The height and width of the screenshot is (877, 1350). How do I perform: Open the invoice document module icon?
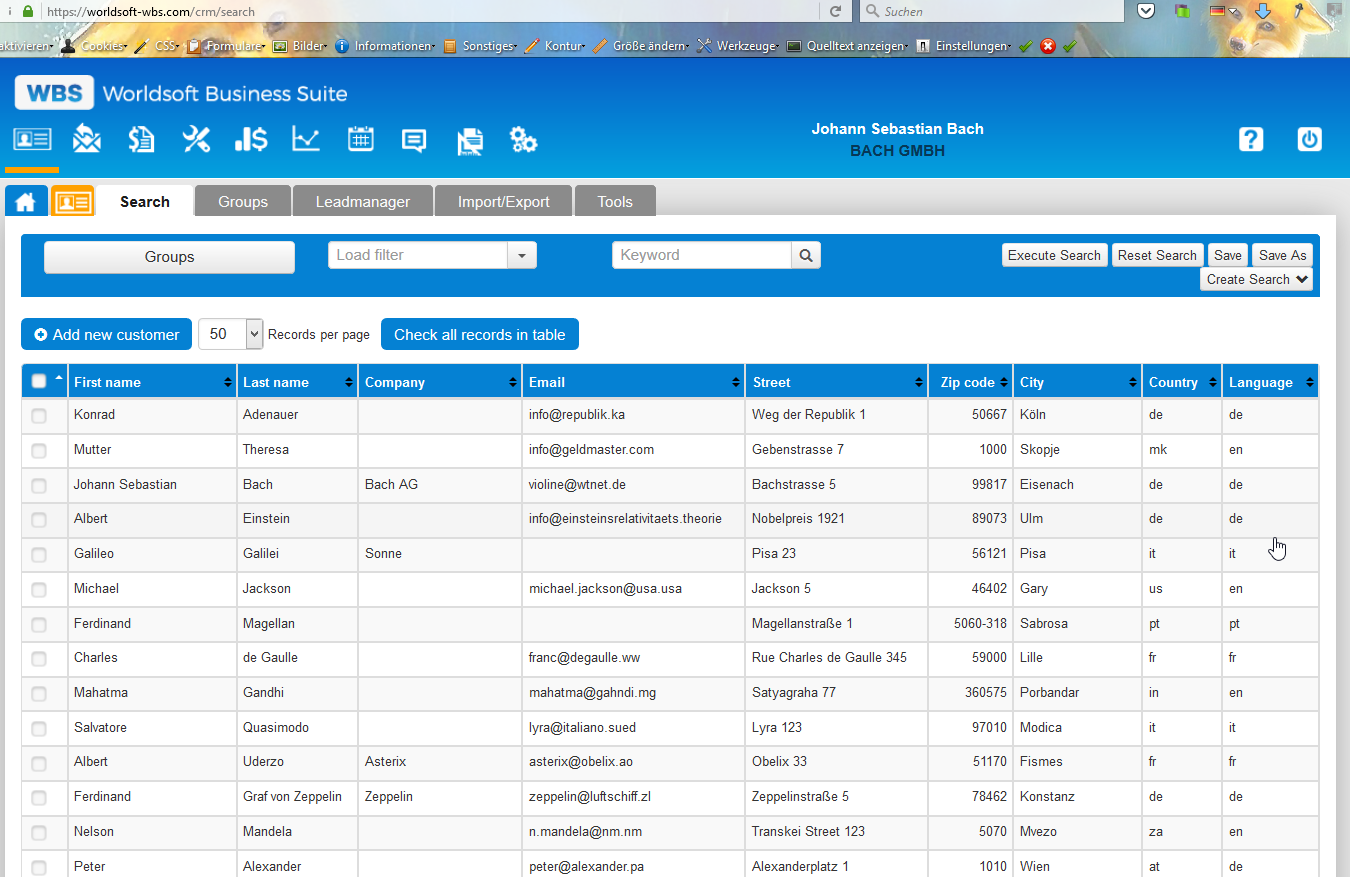(x=141, y=139)
